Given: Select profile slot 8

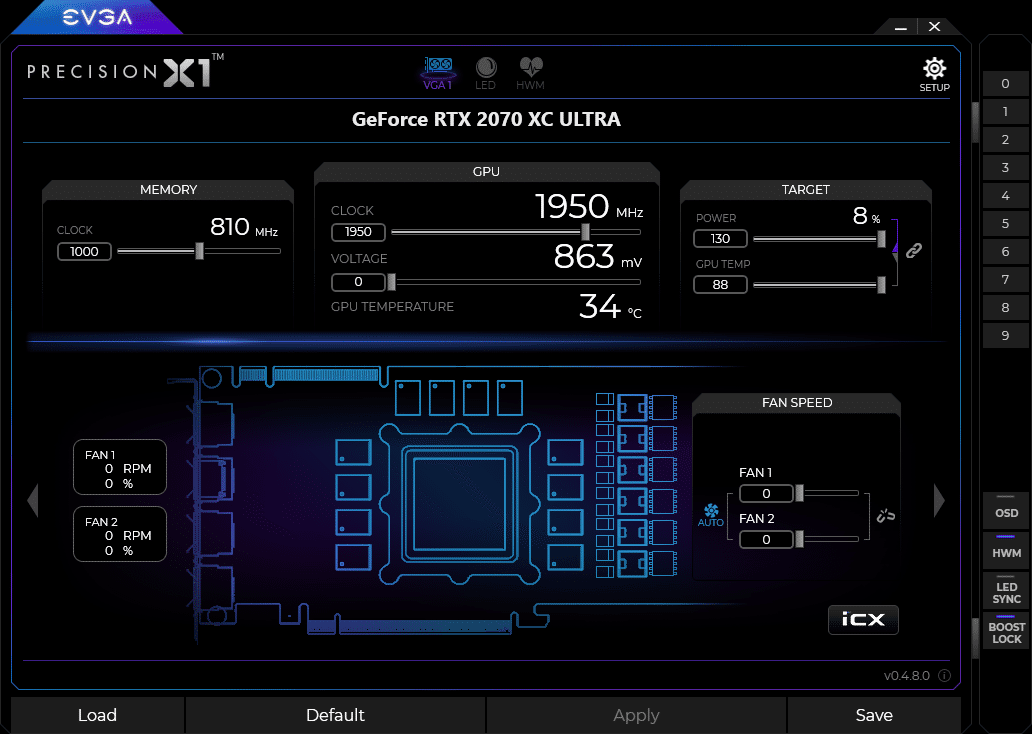Looking at the screenshot, I should tap(1005, 307).
